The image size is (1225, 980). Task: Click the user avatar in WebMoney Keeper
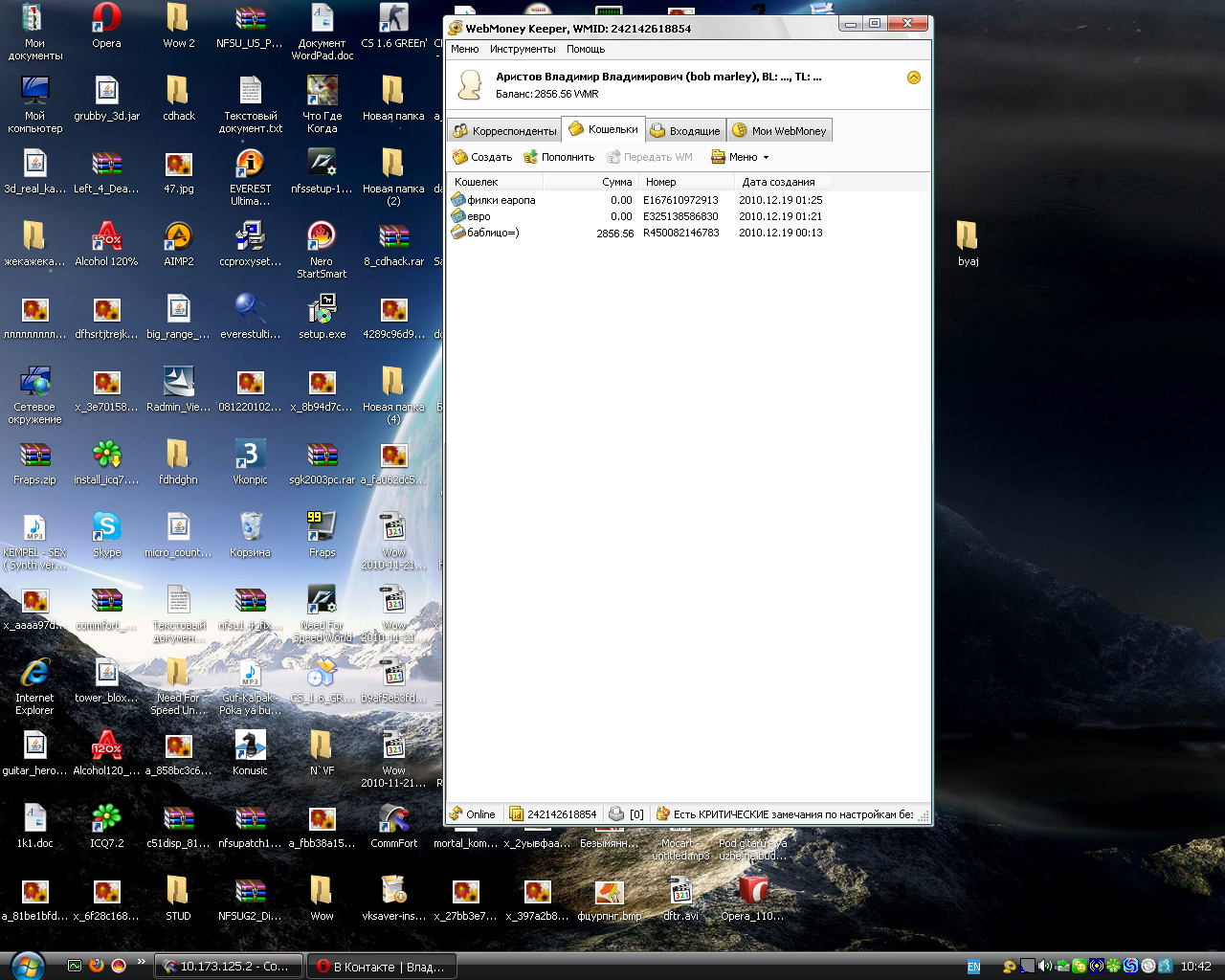coord(470,85)
